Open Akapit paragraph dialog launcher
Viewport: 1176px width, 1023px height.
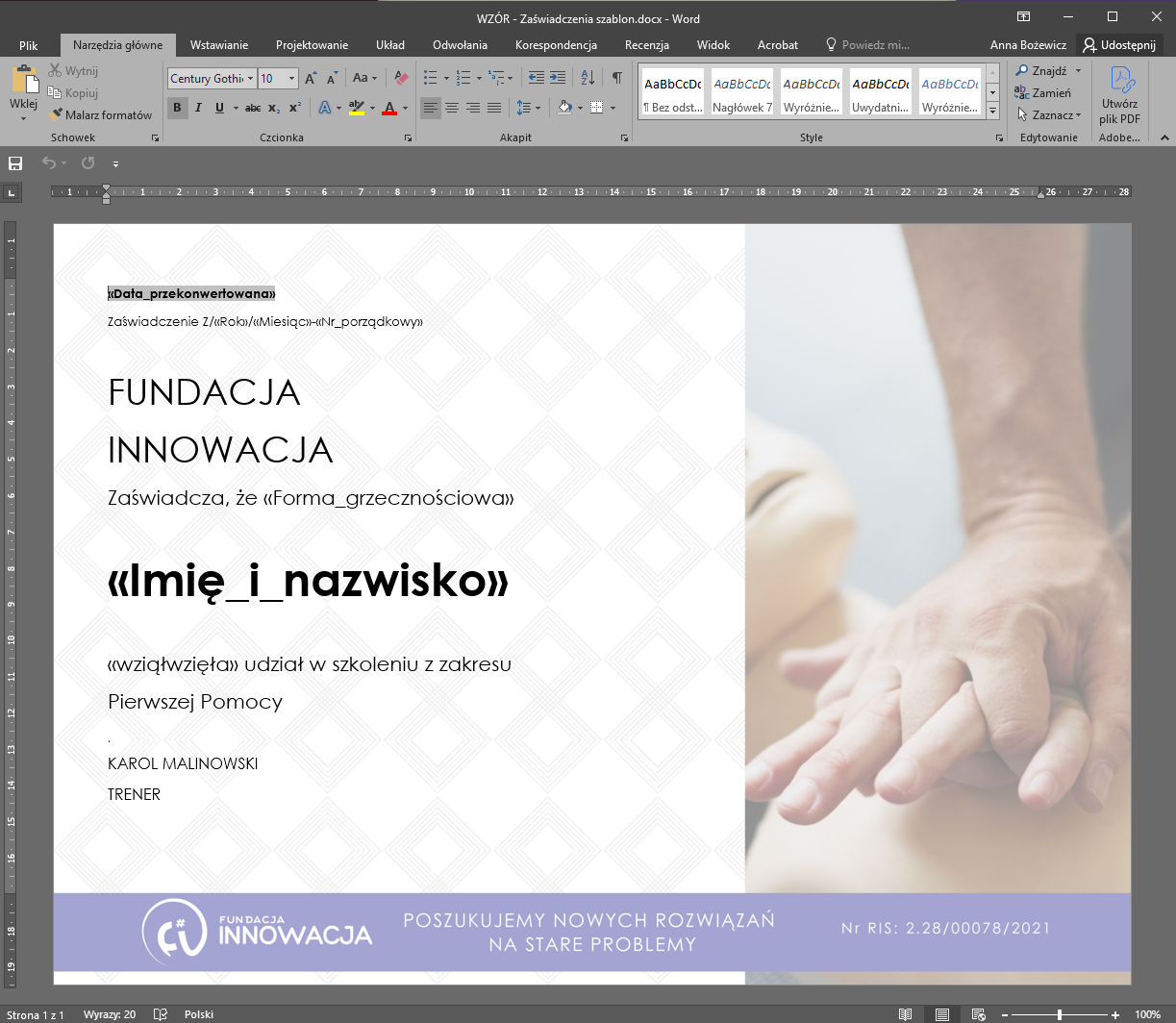[622, 138]
